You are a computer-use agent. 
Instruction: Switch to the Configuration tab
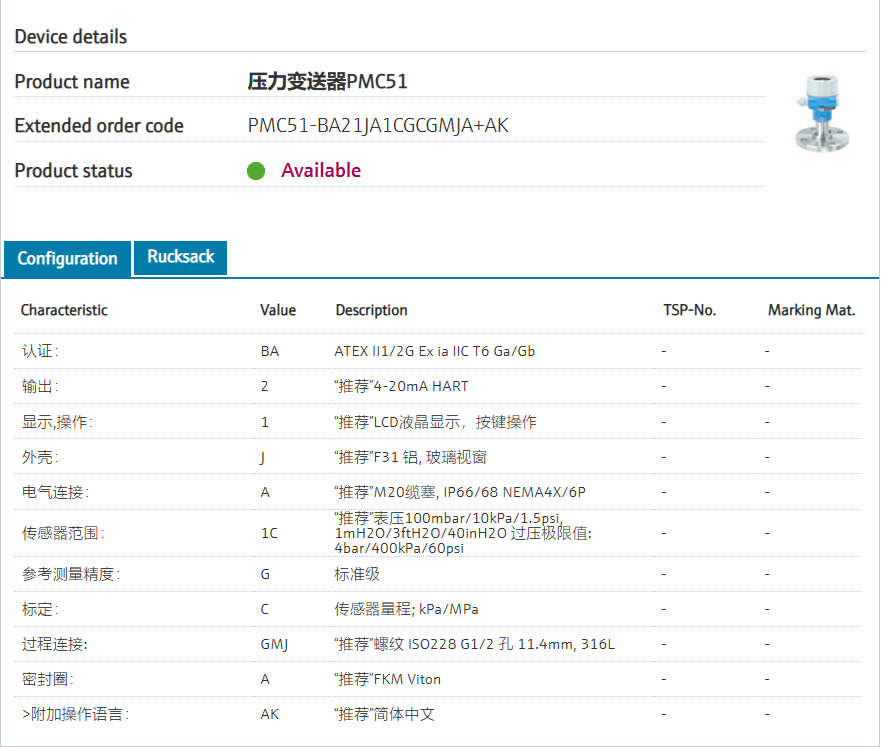[x=67, y=259]
